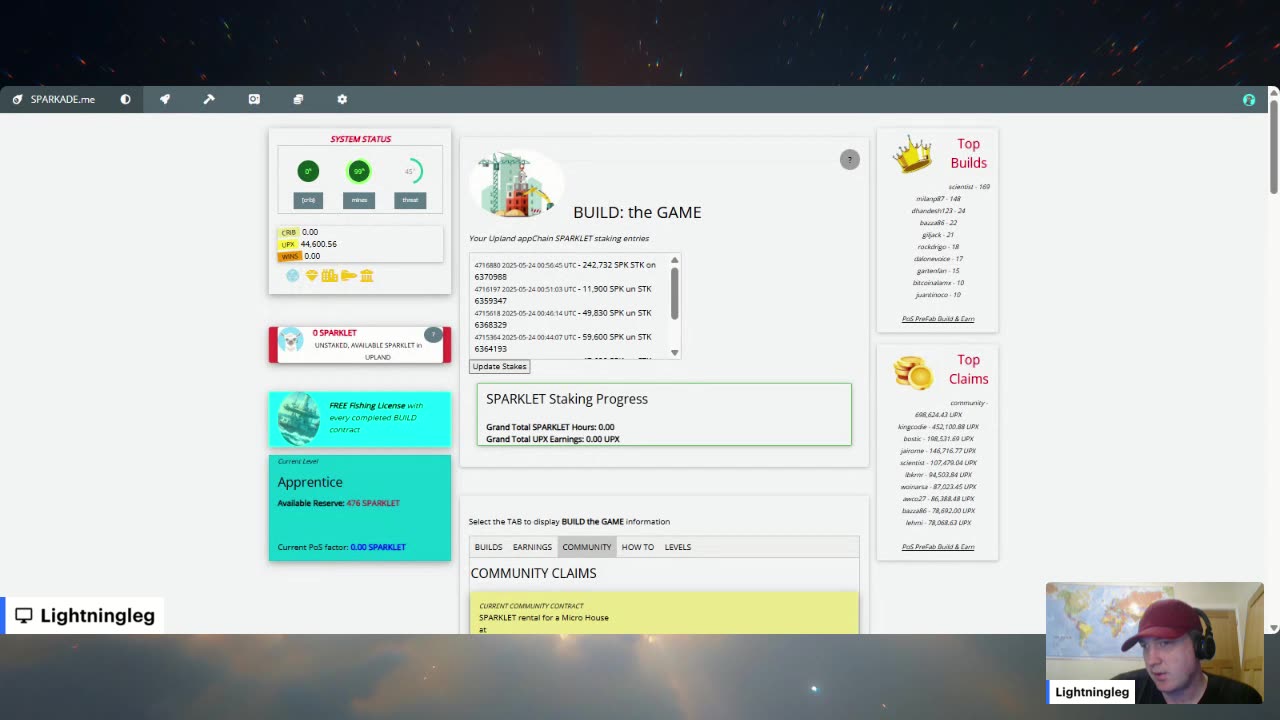Click Update Stakes button
This screenshot has width=1280, height=720.
click(x=499, y=366)
